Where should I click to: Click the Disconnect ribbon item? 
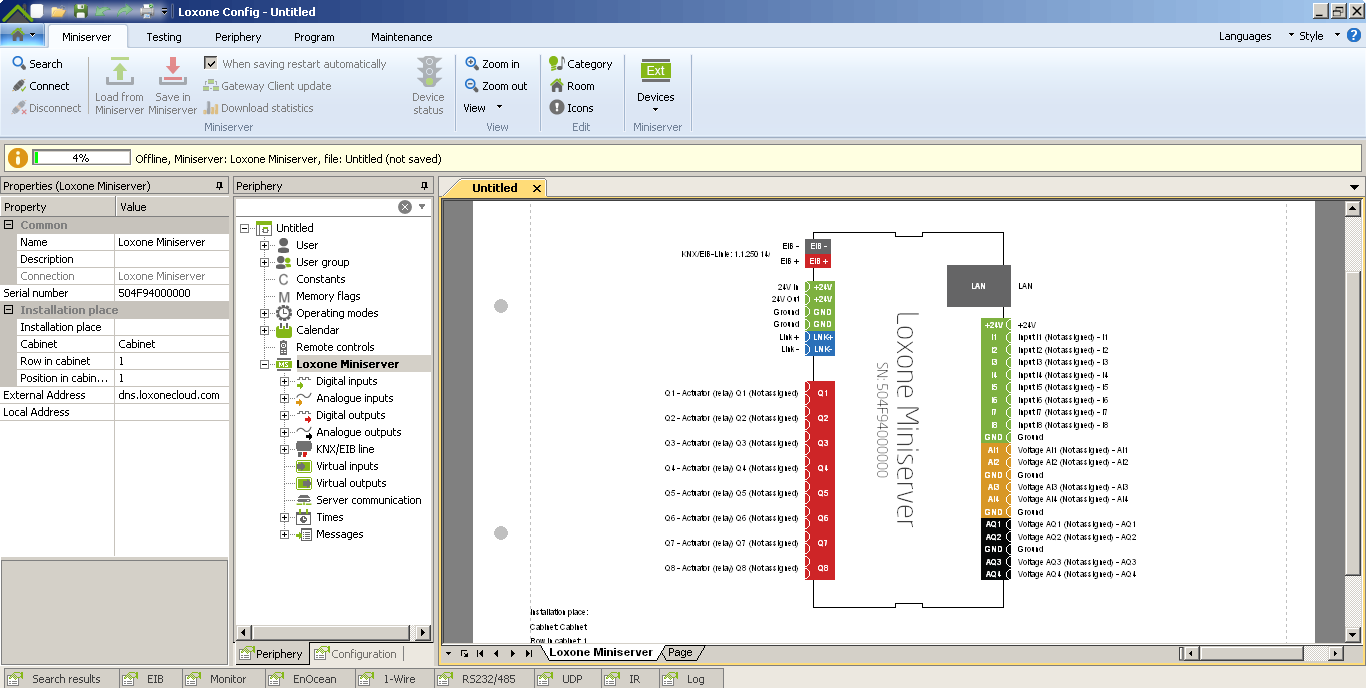pos(47,108)
